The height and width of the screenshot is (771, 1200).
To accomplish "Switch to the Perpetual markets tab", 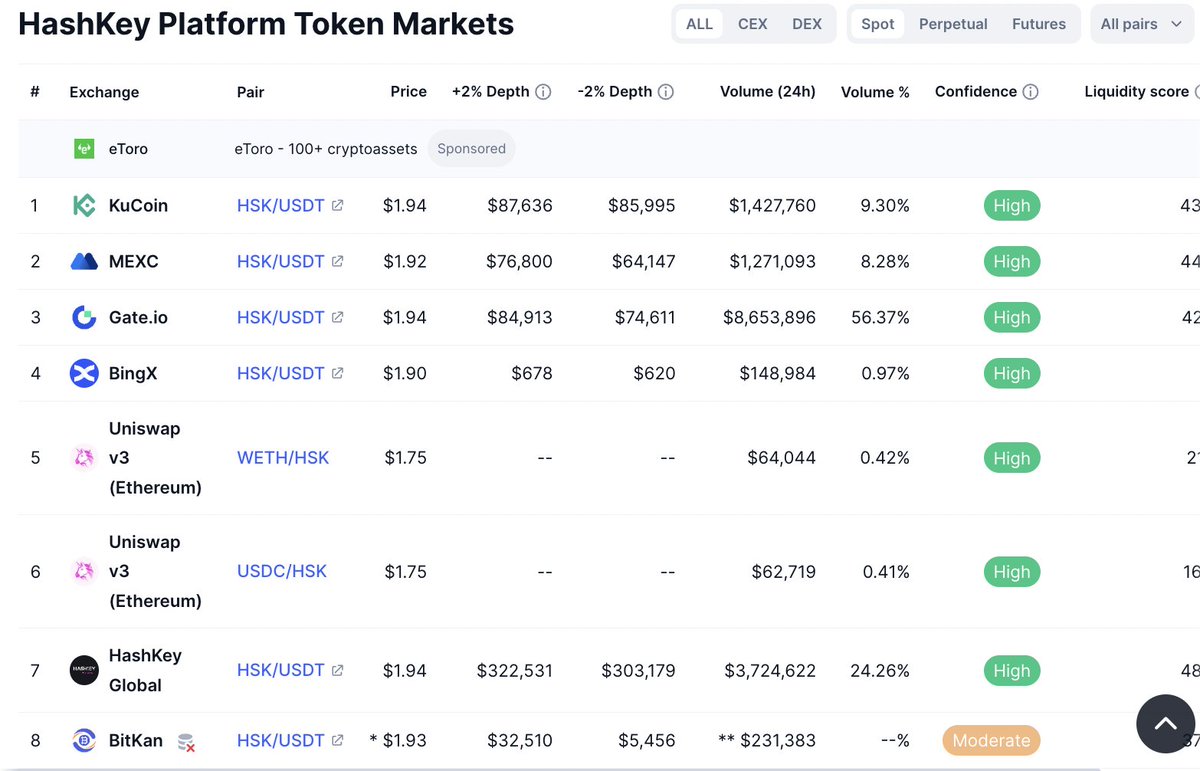I will click(953, 24).
